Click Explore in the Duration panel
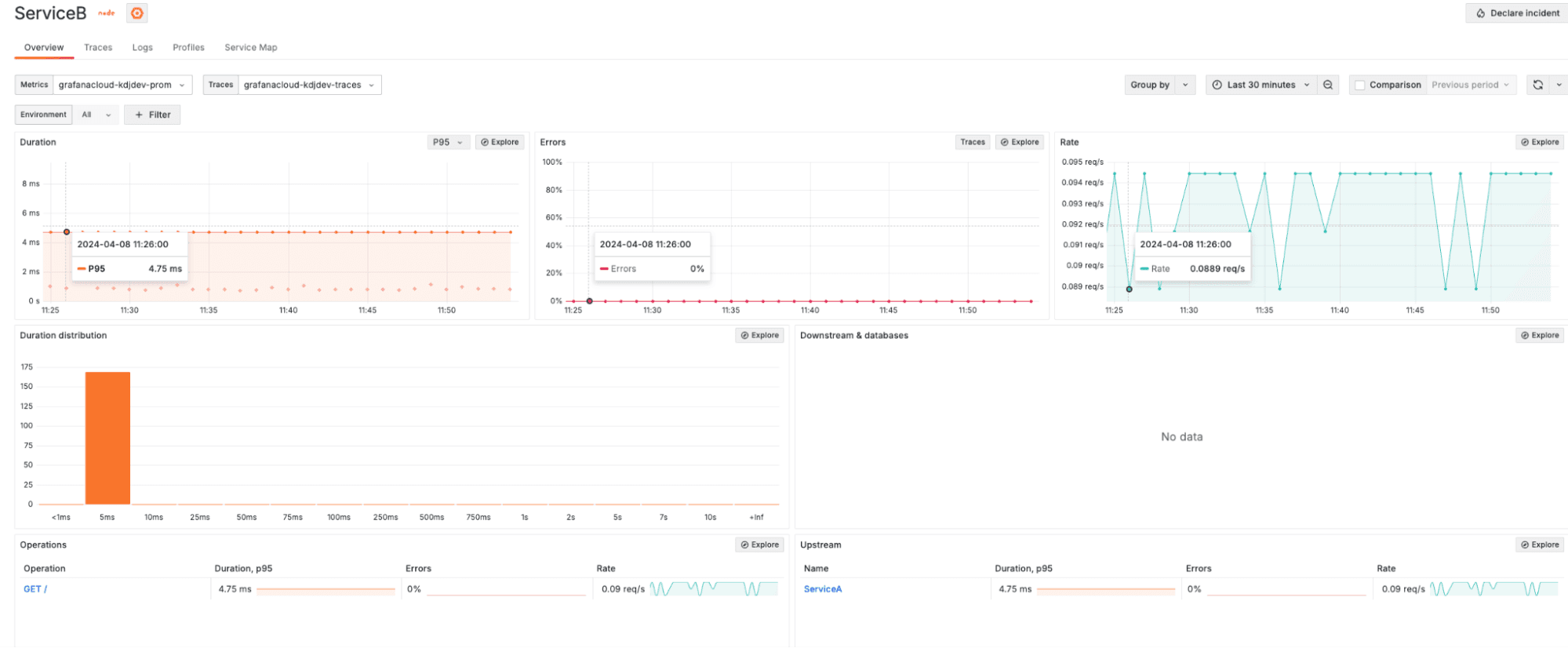This screenshot has height=648, width=1568. pyautogui.click(x=500, y=142)
